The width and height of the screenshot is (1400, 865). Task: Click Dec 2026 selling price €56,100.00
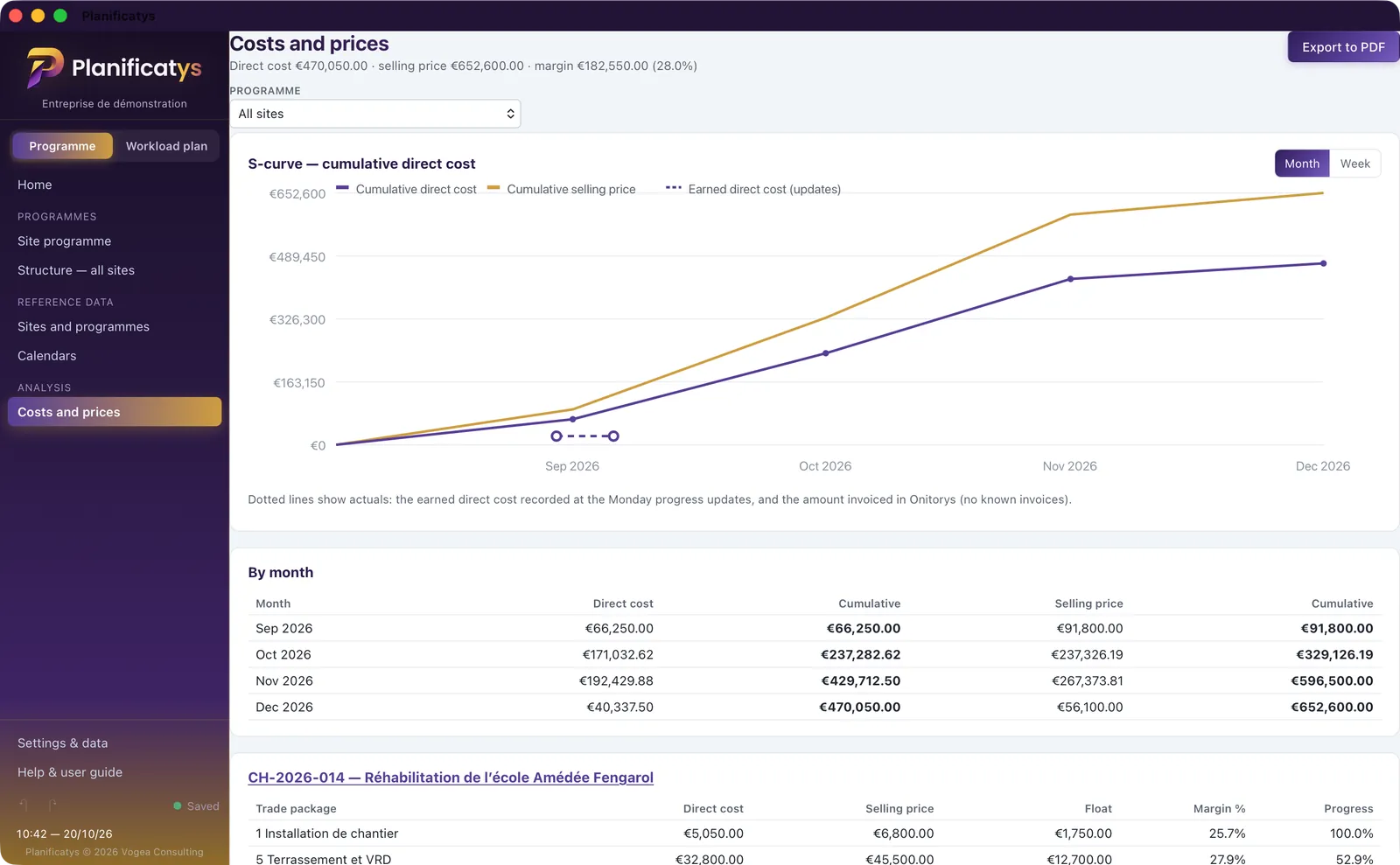click(x=1089, y=707)
